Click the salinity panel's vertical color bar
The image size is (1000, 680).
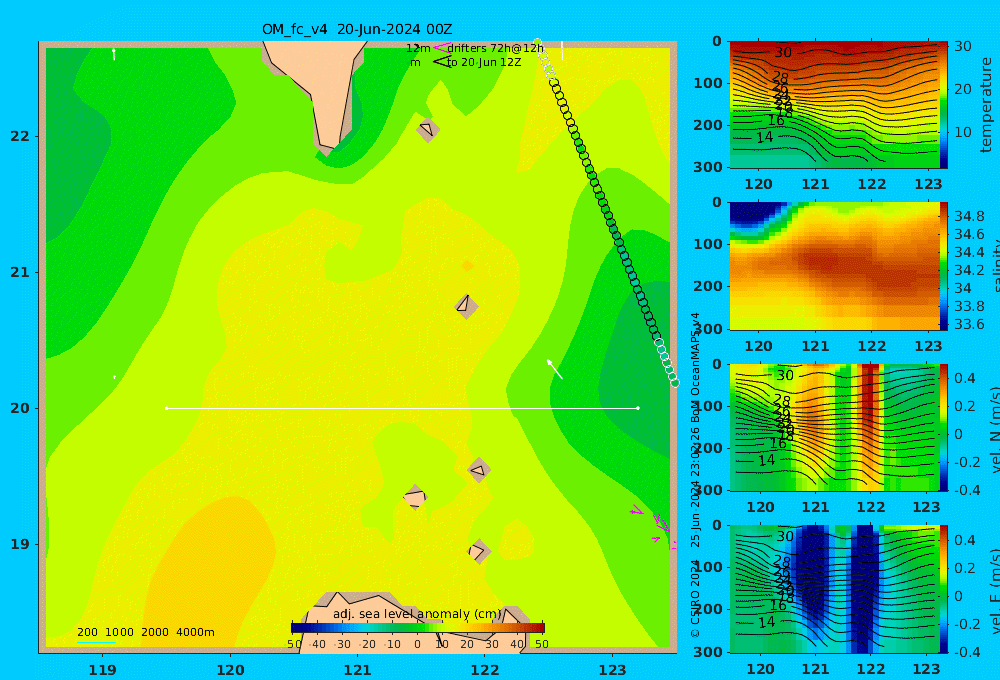[944, 266]
